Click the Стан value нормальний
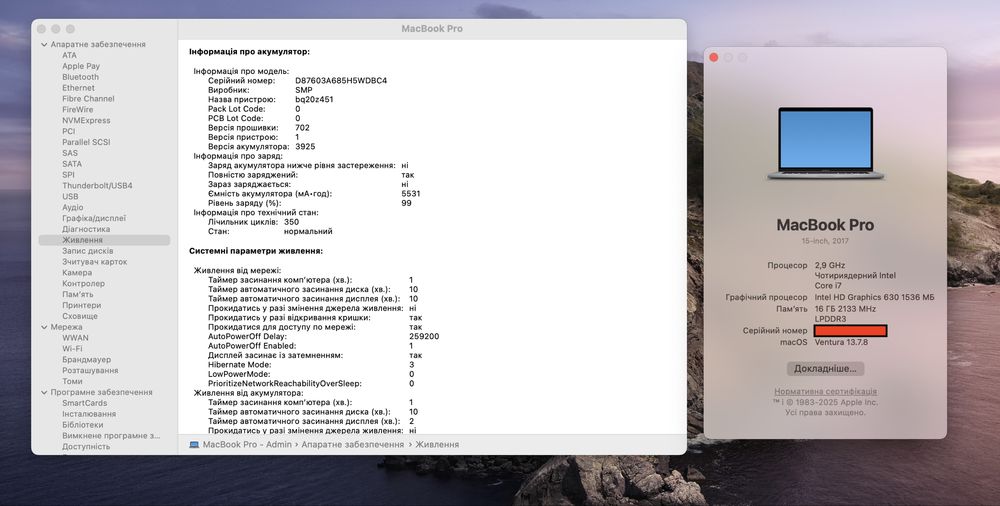The height and width of the screenshot is (506, 1000). [308, 232]
